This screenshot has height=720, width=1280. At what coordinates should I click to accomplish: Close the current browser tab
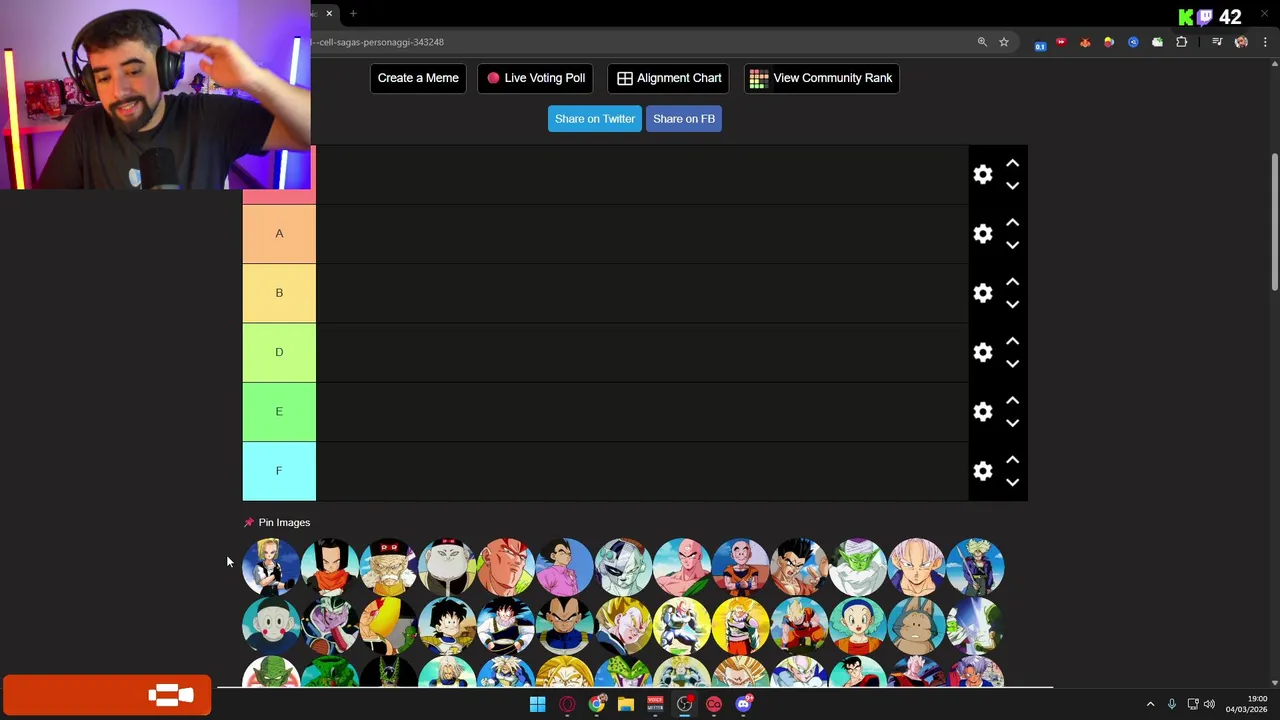pos(329,14)
